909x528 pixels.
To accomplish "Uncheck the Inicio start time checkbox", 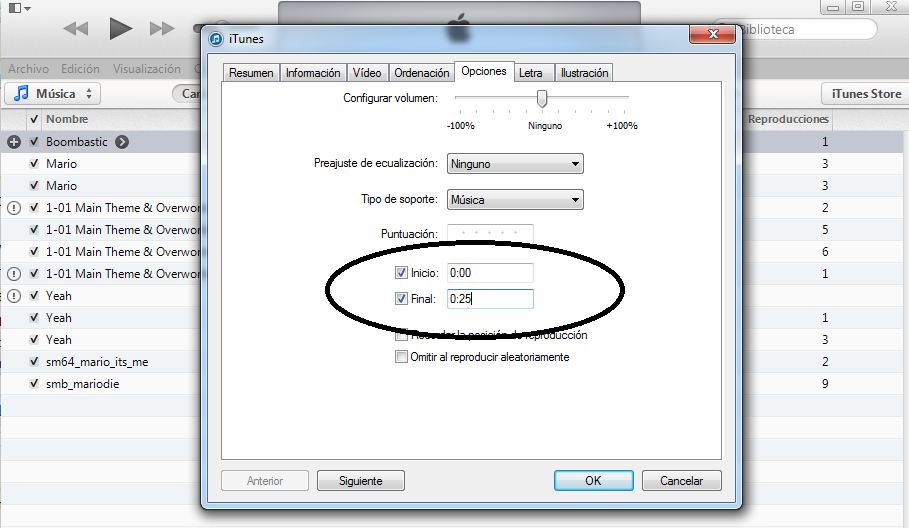I will 401,272.
